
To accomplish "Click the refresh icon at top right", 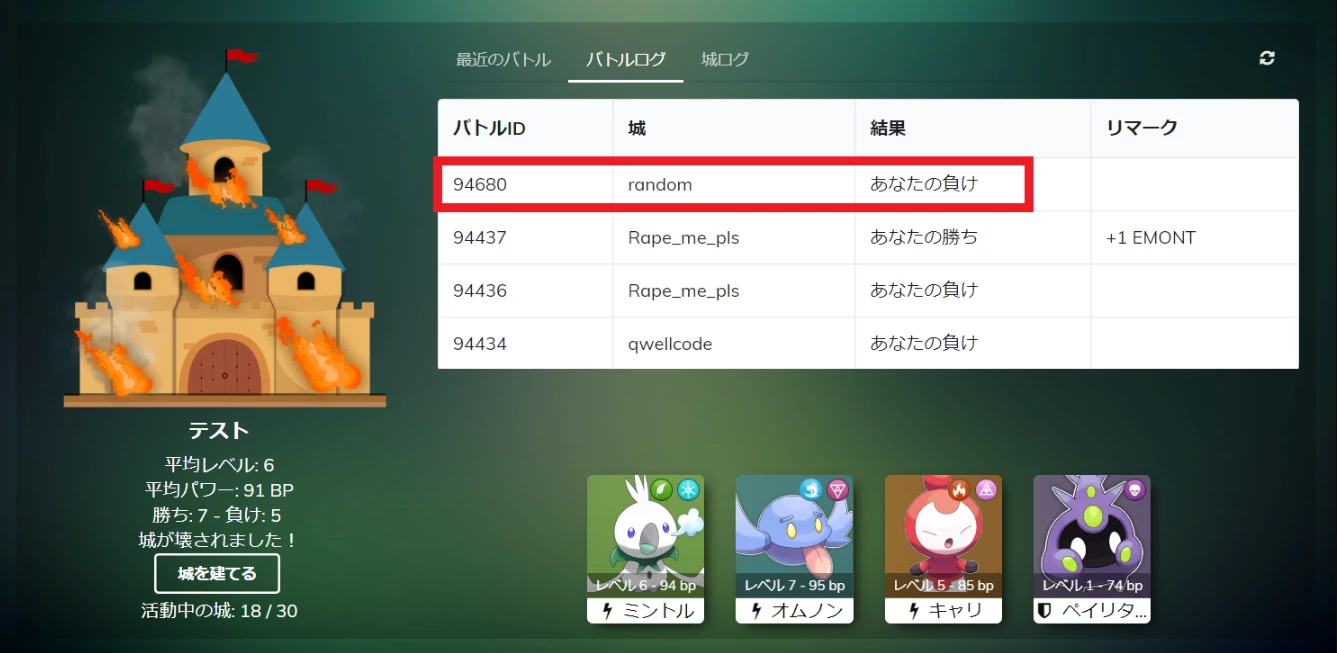I will click(1267, 58).
